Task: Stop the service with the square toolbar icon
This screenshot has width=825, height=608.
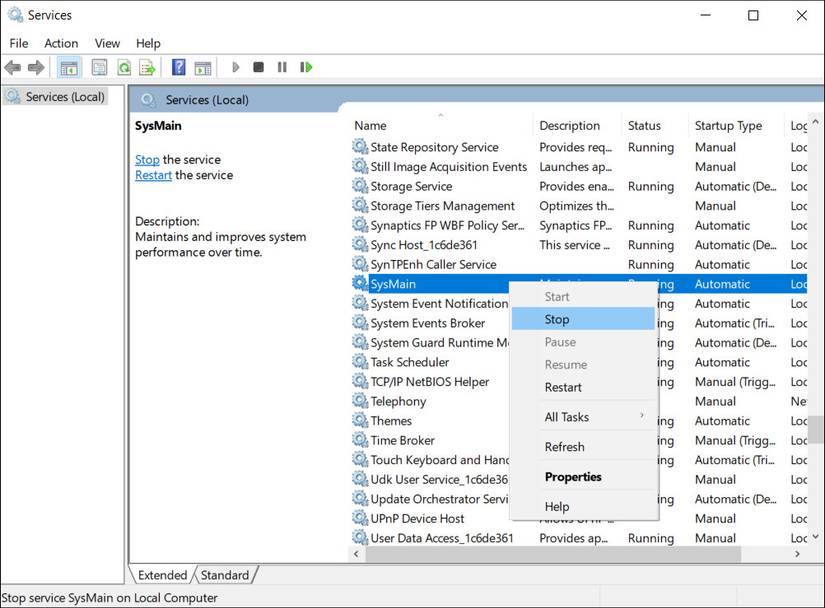Action: [x=258, y=67]
